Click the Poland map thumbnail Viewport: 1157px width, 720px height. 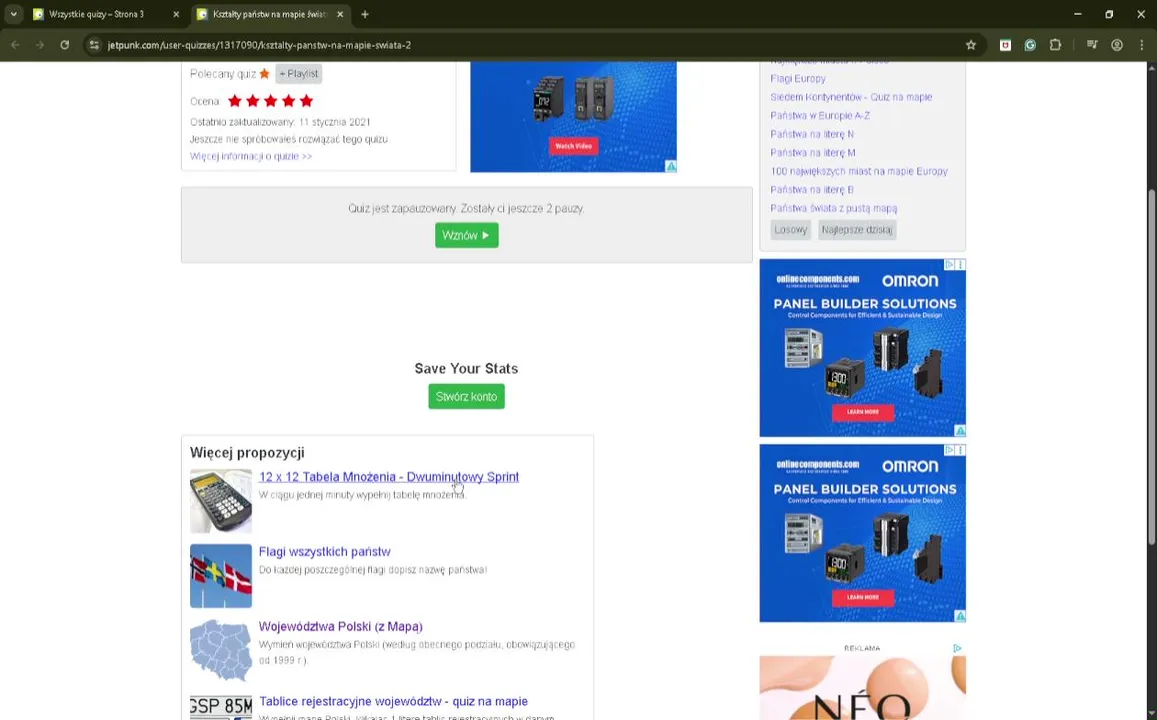click(x=221, y=651)
